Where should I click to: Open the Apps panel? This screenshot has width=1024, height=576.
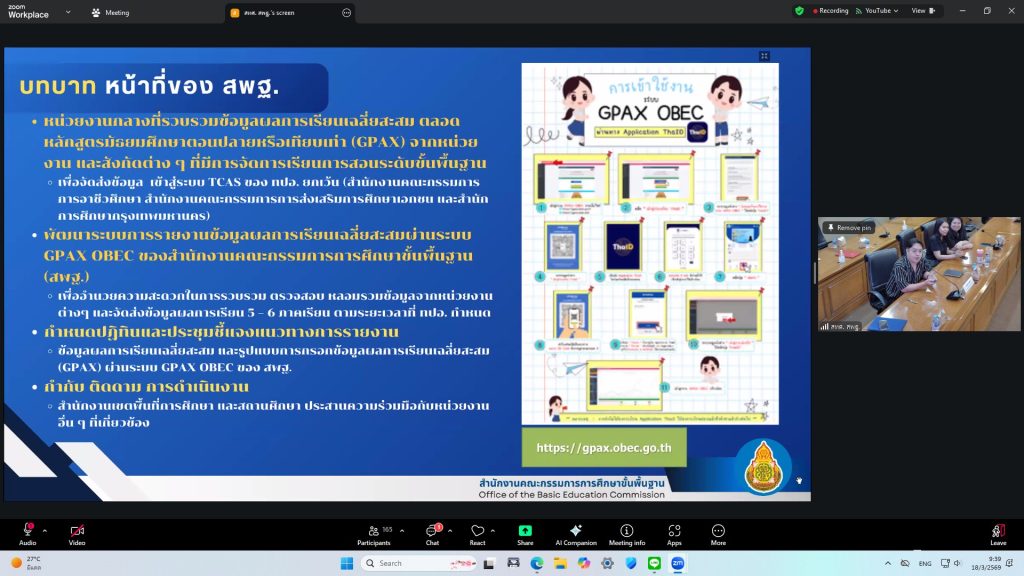pos(674,531)
